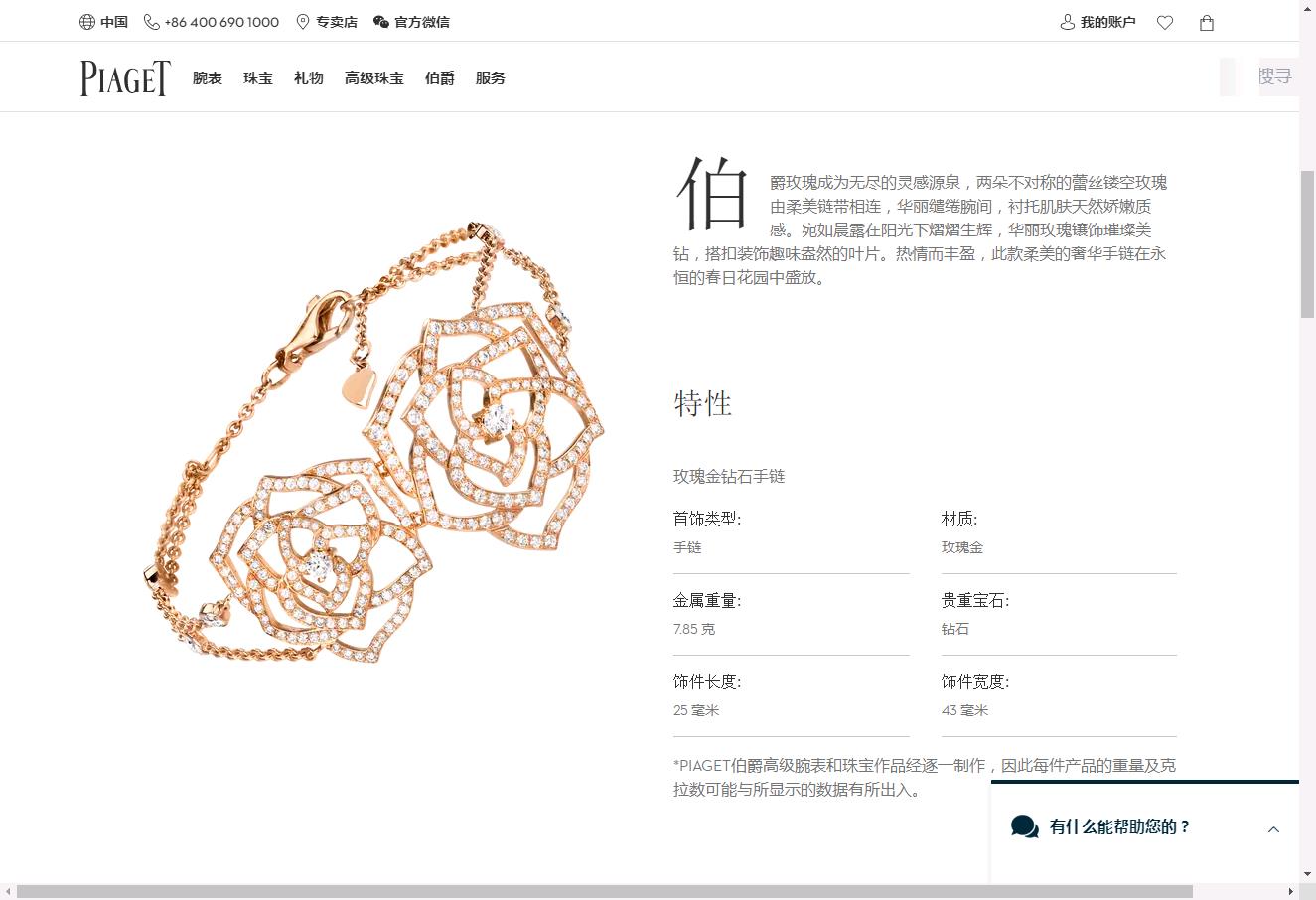Click the chat bubble help icon
Image resolution: width=1316 pixels, height=900 pixels.
coord(1024,826)
